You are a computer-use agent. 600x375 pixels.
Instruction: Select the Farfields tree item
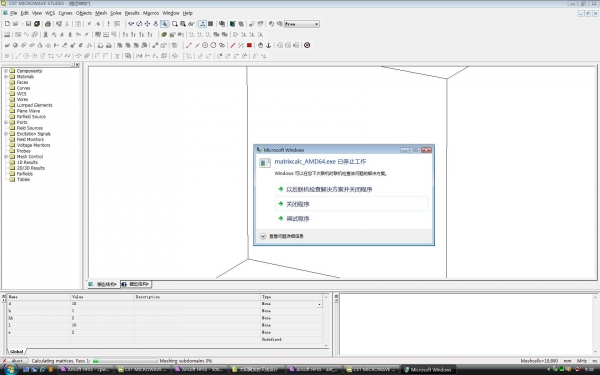[x=24, y=174]
